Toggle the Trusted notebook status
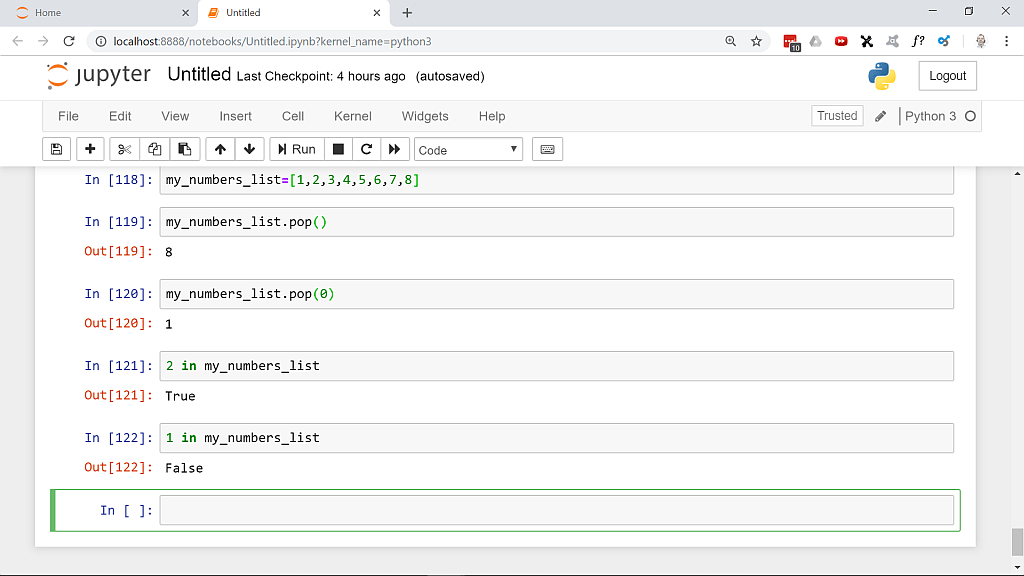This screenshot has width=1024, height=576. (x=837, y=116)
